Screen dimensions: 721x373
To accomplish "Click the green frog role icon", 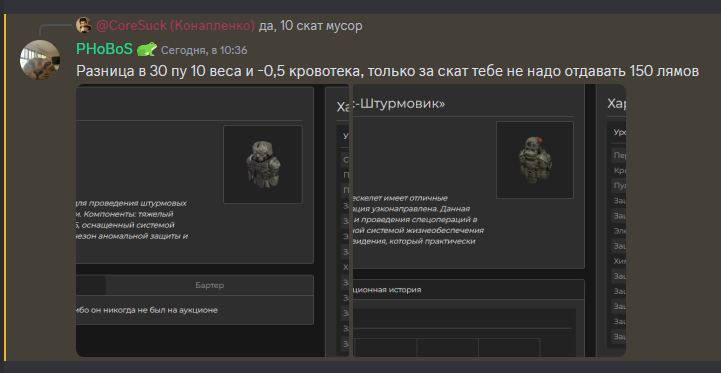I will coord(147,49).
